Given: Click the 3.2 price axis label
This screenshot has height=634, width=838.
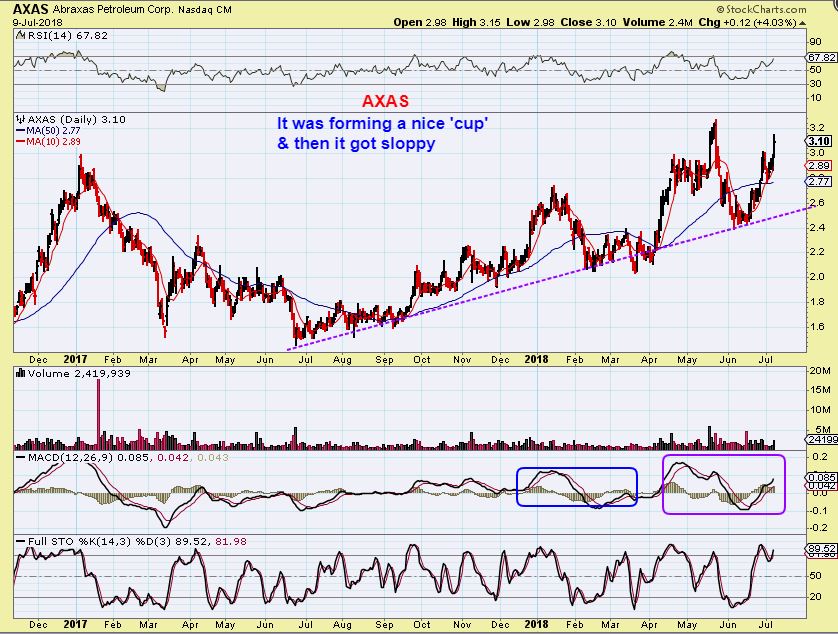Looking at the screenshot, I should coord(817,128).
